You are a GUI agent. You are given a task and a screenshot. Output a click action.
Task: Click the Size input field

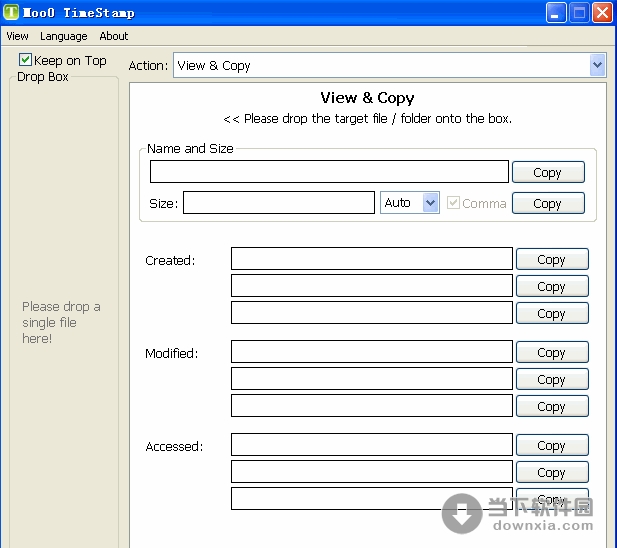point(279,203)
